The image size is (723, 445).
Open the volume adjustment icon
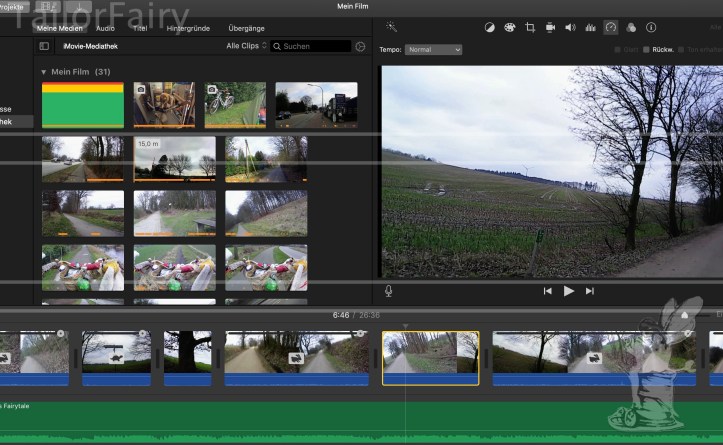[x=570, y=27]
